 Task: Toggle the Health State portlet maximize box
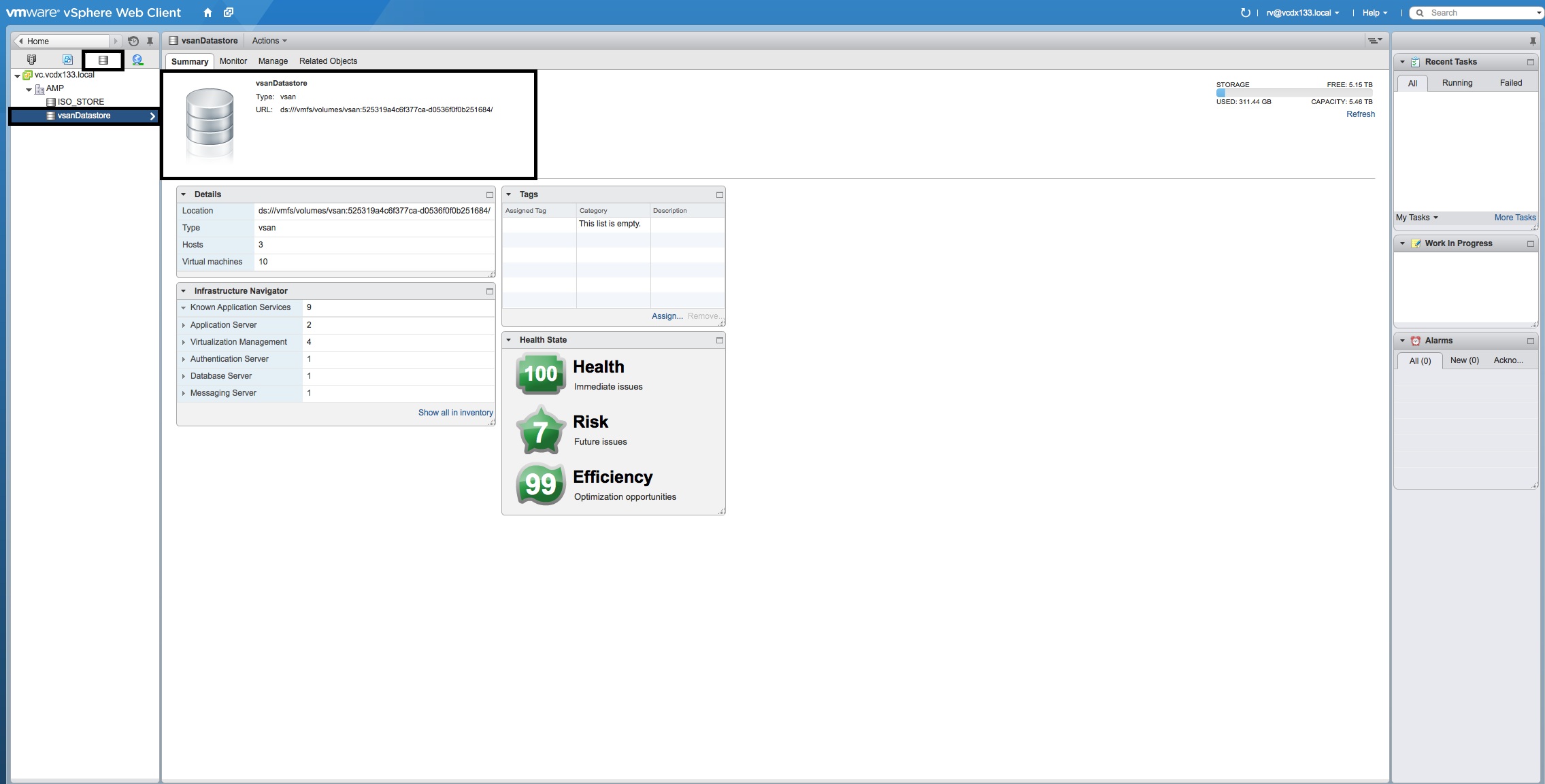click(719, 340)
